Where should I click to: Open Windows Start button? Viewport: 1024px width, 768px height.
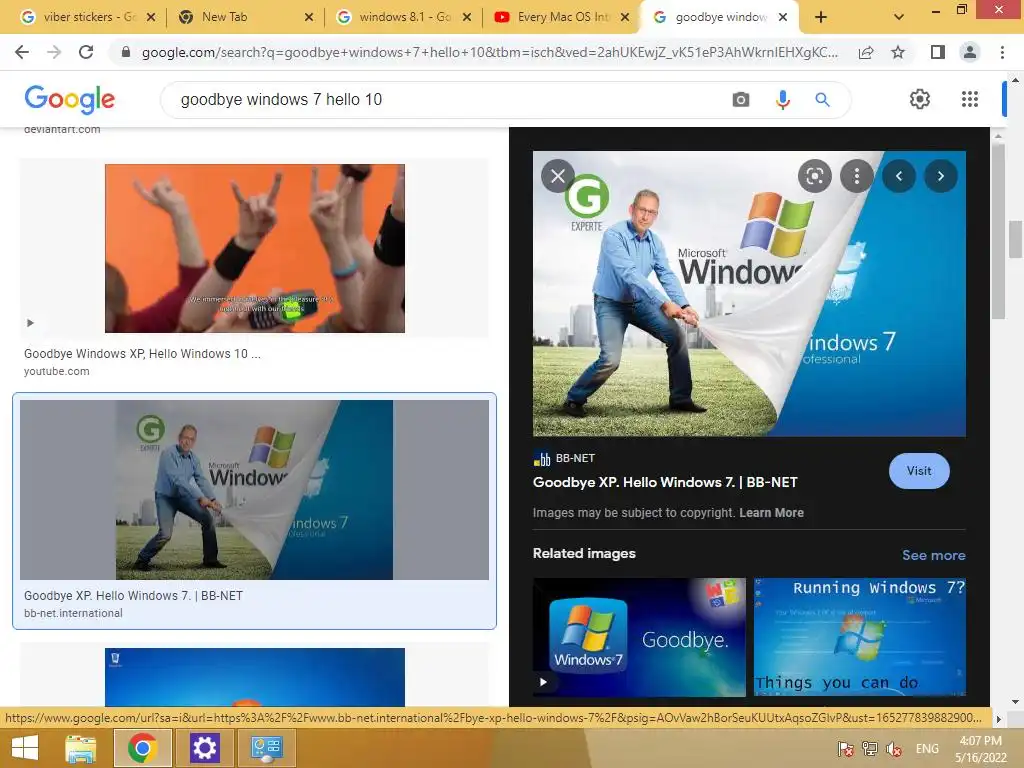tap(25, 748)
